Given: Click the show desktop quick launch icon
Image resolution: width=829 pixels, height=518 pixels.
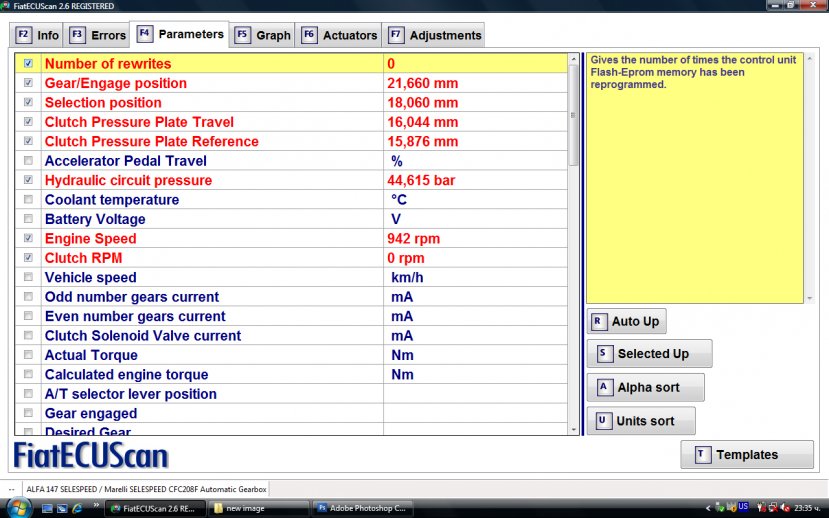Looking at the screenshot, I should point(47,508).
